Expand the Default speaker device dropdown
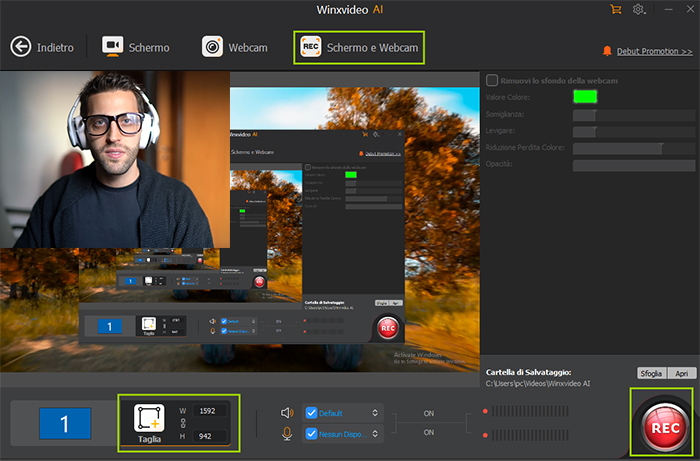The image size is (700, 461). click(x=376, y=412)
